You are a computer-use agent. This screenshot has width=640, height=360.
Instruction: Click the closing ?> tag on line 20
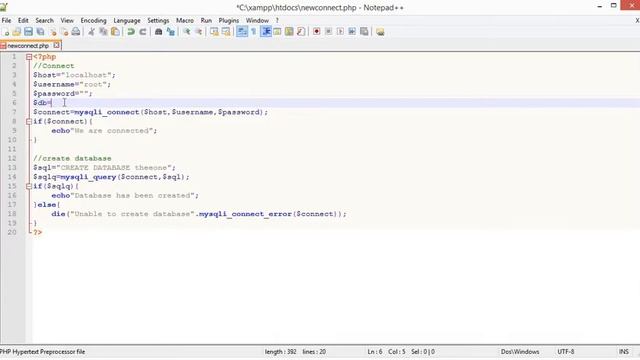tap(38, 233)
